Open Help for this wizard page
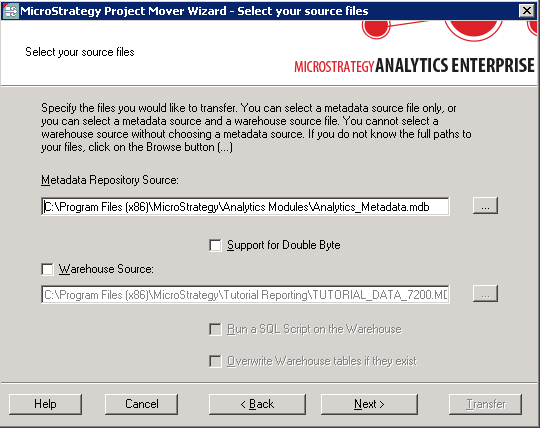The image size is (542, 429). coord(45,404)
